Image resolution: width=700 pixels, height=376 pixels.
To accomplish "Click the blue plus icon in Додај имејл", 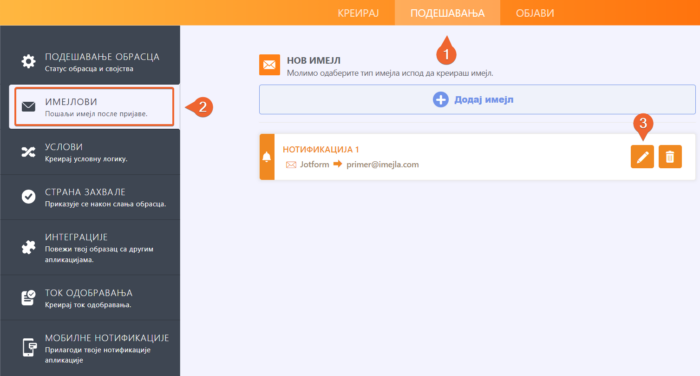I will [441, 100].
